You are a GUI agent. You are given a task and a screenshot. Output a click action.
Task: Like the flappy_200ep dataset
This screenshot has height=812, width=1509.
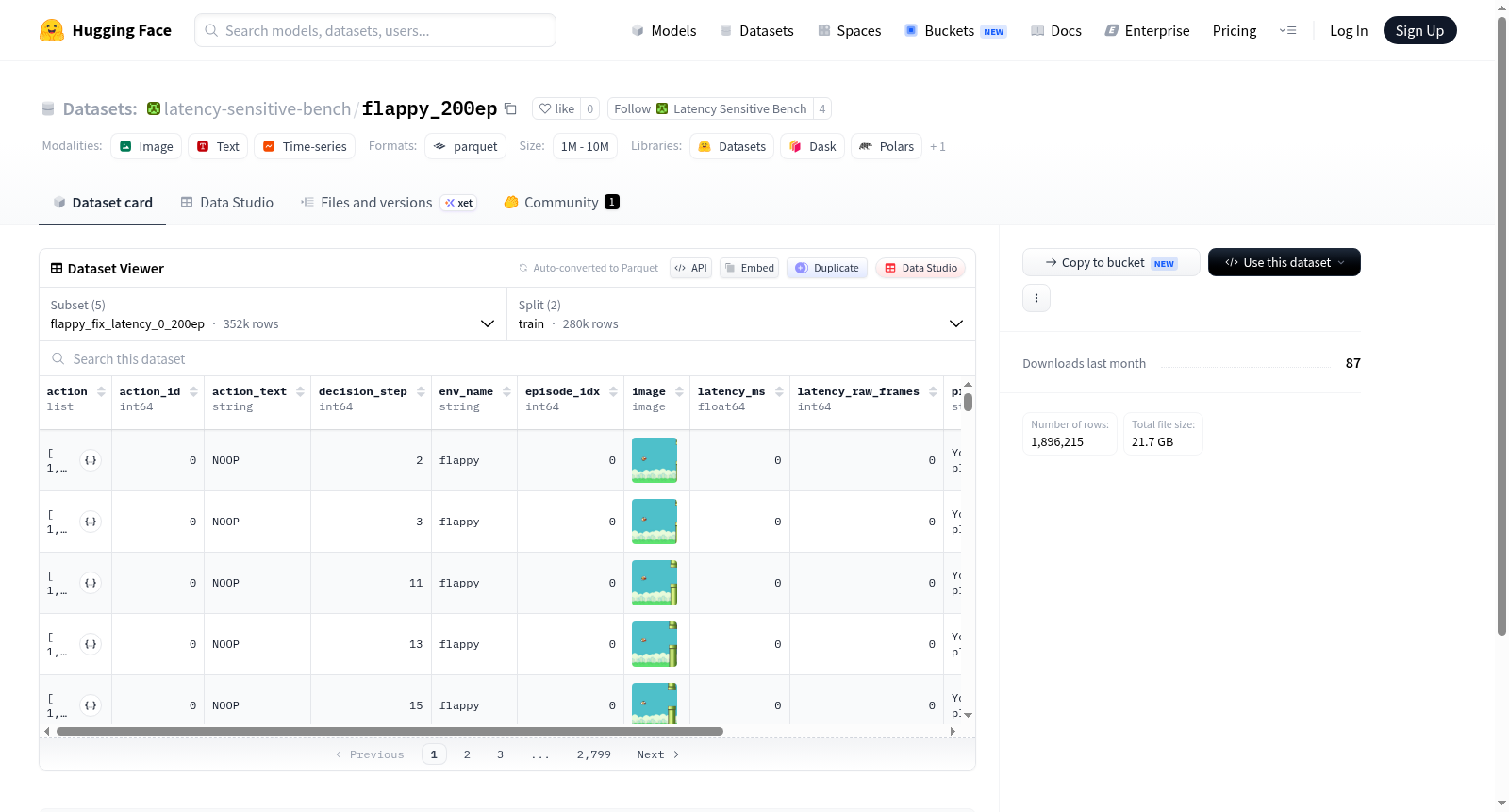tap(556, 108)
